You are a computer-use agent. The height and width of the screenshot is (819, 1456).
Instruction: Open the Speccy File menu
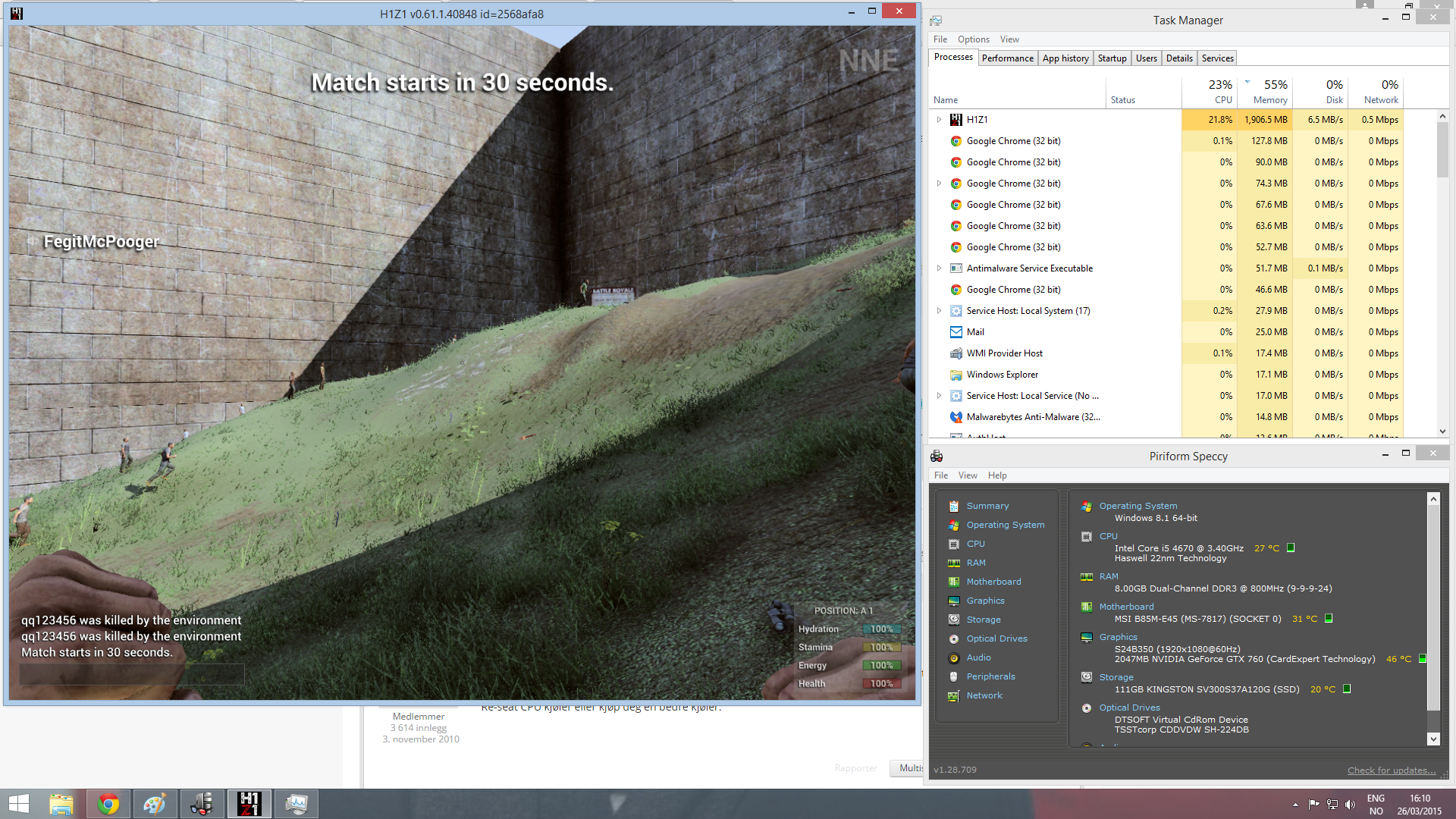941,475
